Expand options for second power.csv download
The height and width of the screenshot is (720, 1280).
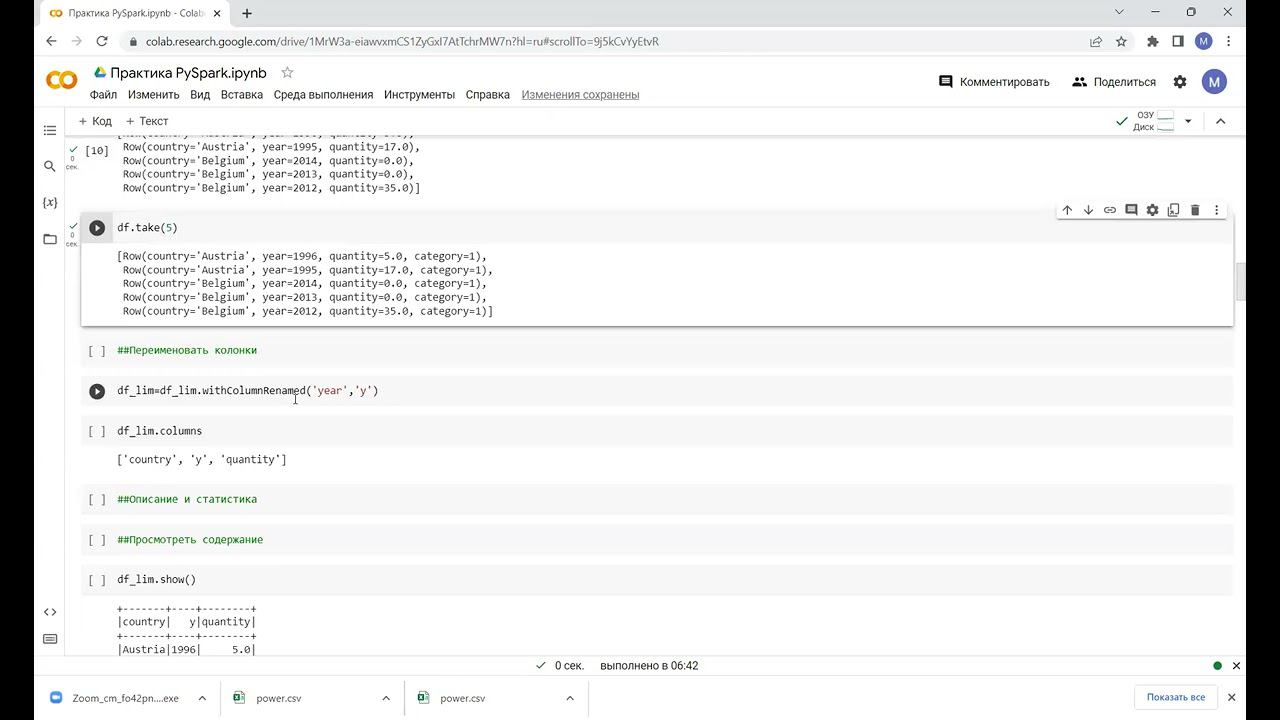tap(570, 698)
